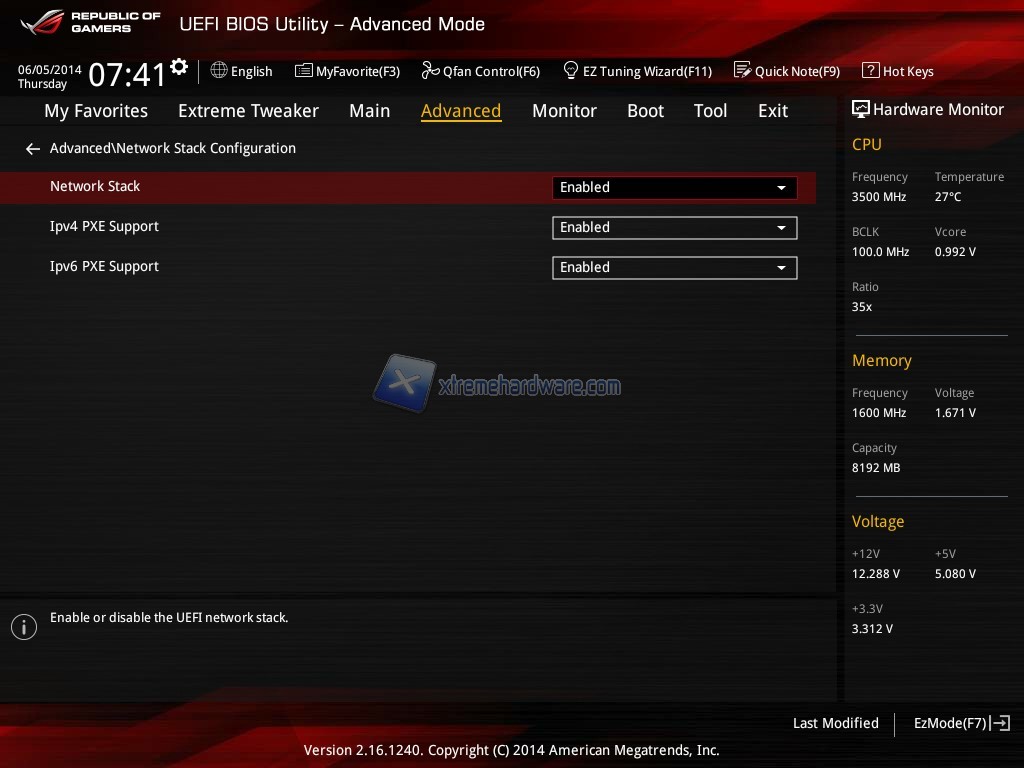Open the Monitor tab
1024x768 pixels.
coord(564,111)
